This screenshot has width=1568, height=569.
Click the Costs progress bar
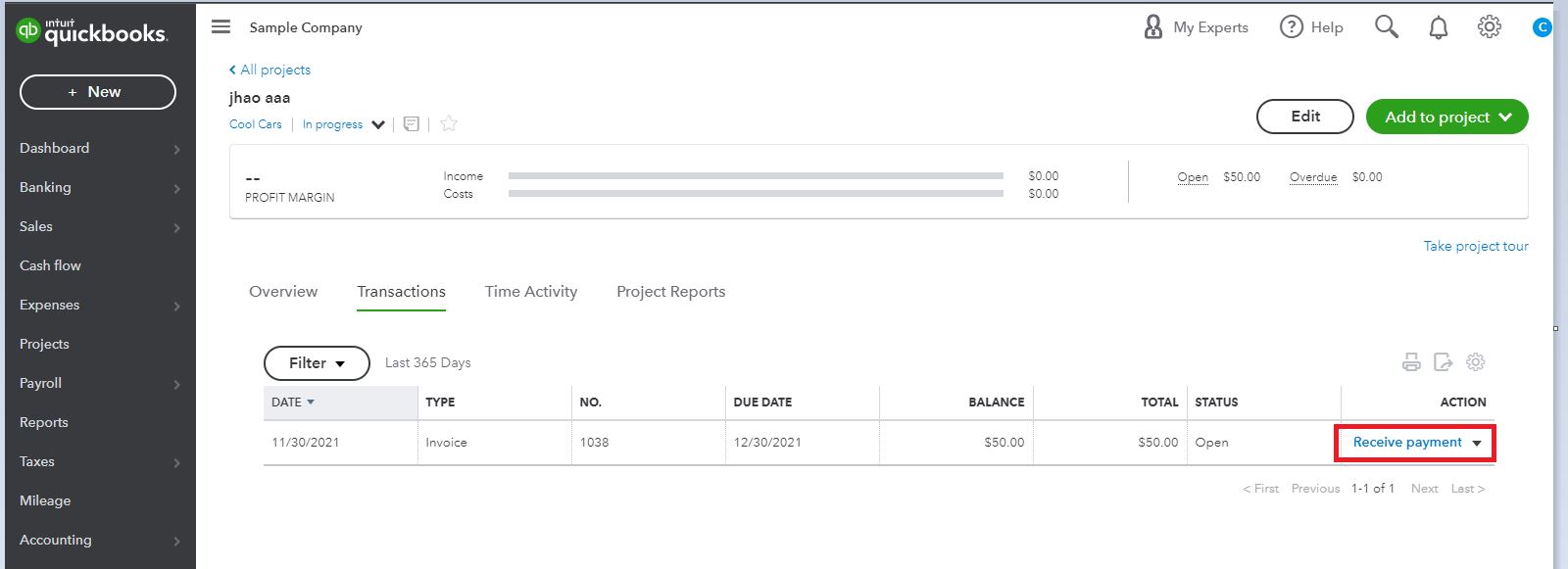756,194
